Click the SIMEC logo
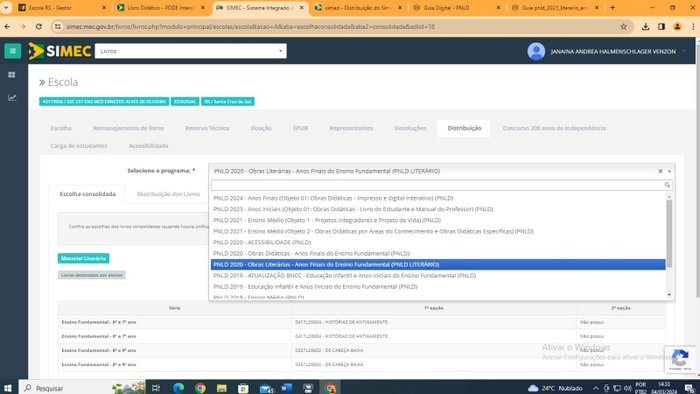Viewport: 700px width, 394px height. pyautogui.click(x=60, y=51)
